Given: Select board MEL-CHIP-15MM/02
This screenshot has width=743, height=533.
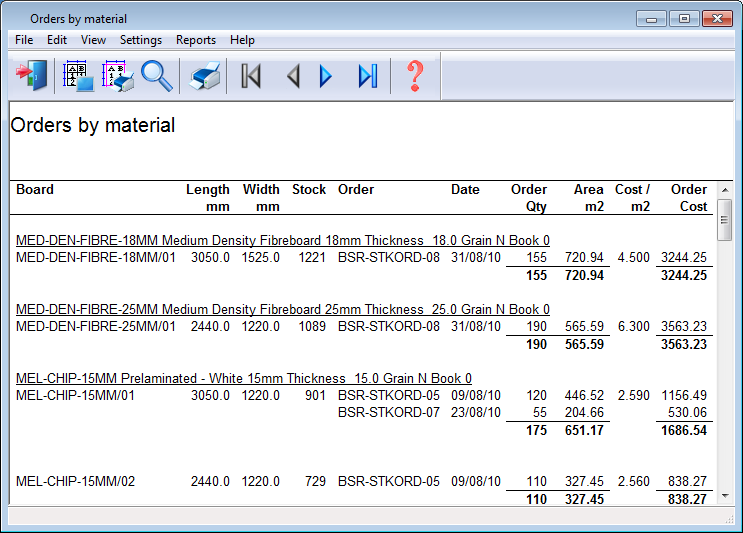Looking at the screenshot, I should [75, 481].
